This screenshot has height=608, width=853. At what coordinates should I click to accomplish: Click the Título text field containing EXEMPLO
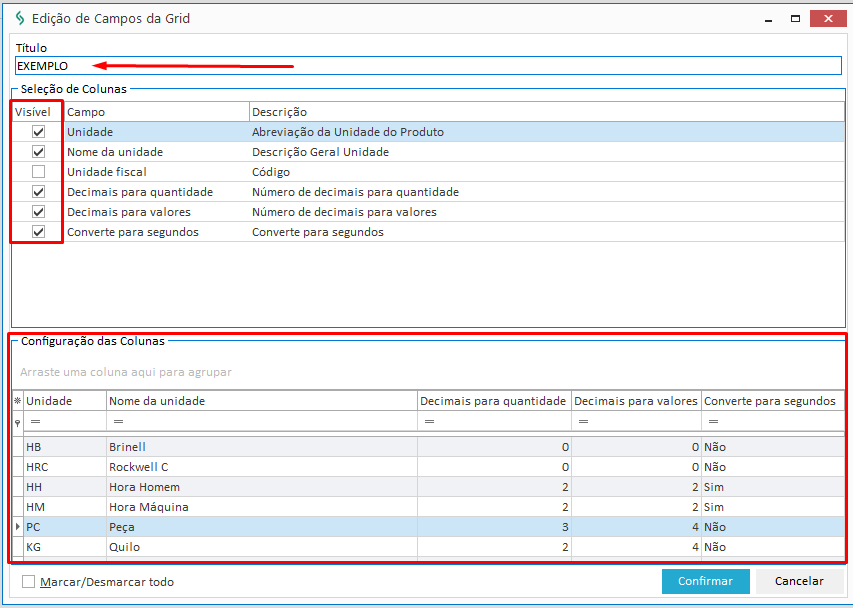point(428,66)
